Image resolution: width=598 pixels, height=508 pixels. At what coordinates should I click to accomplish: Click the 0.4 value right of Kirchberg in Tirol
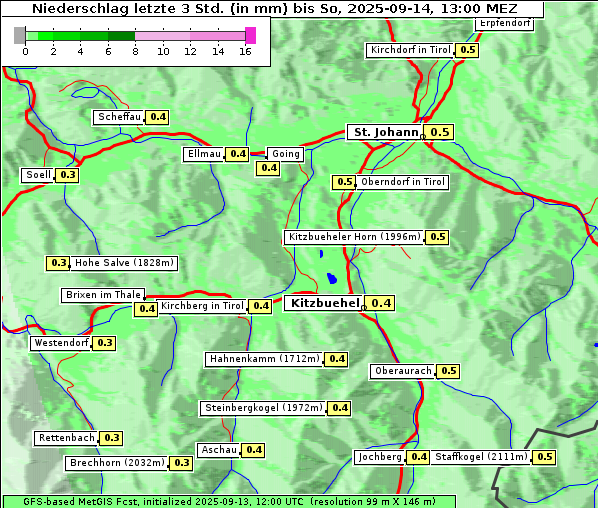click(x=260, y=306)
